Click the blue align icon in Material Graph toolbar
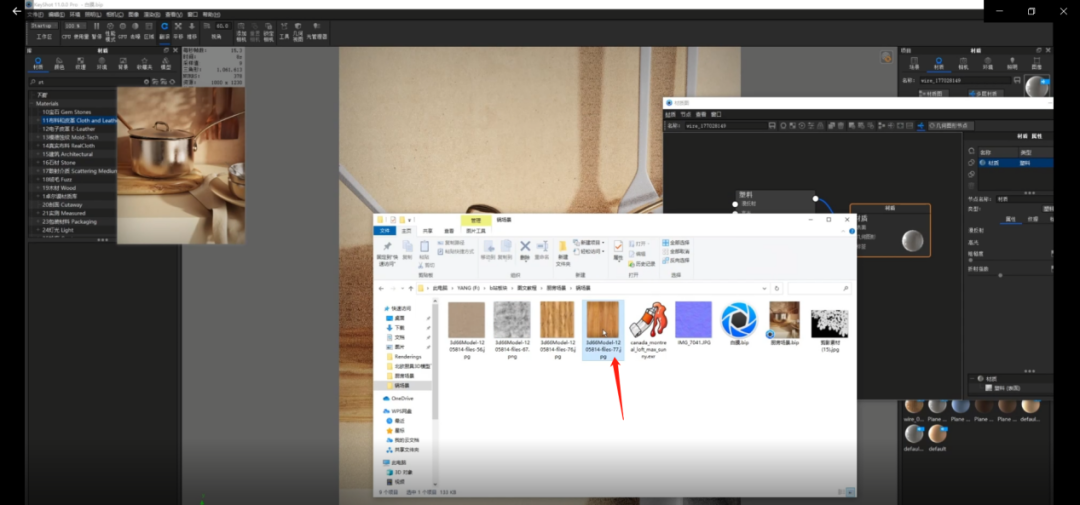The height and width of the screenshot is (505, 1080). 921,126
